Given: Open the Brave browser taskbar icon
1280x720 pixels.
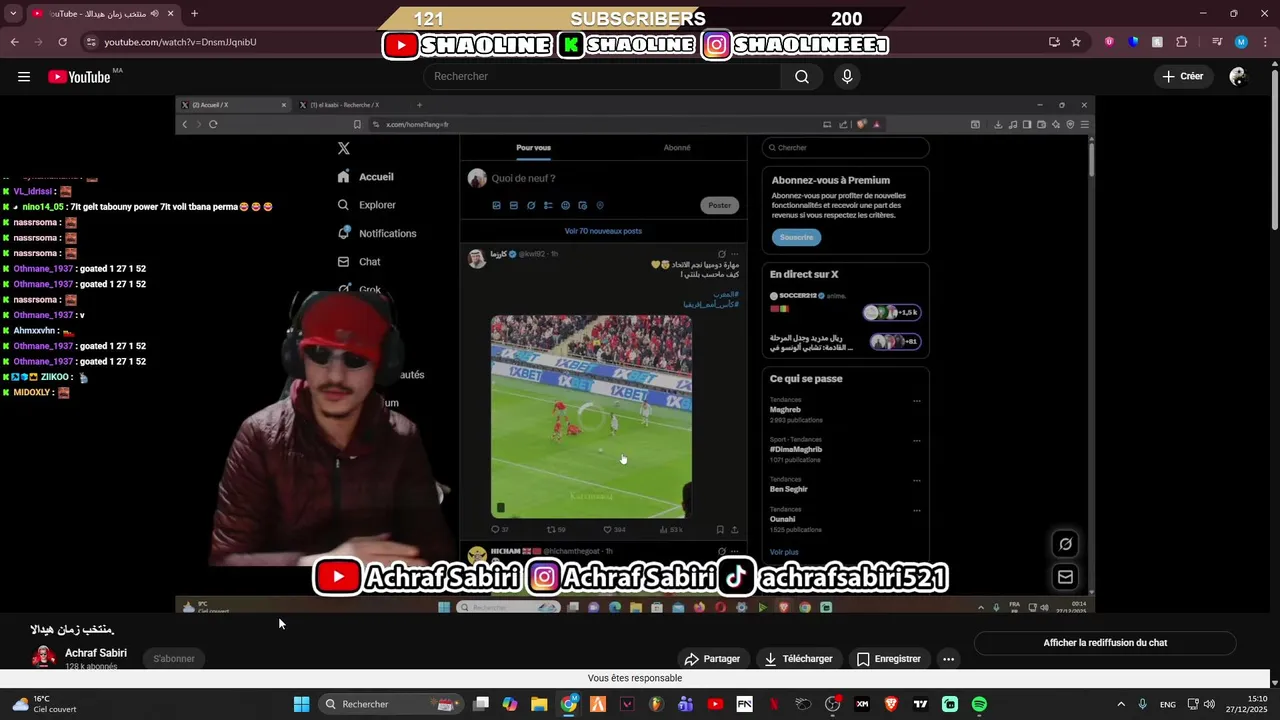Looking at the screenshot, I should [891, 704].
